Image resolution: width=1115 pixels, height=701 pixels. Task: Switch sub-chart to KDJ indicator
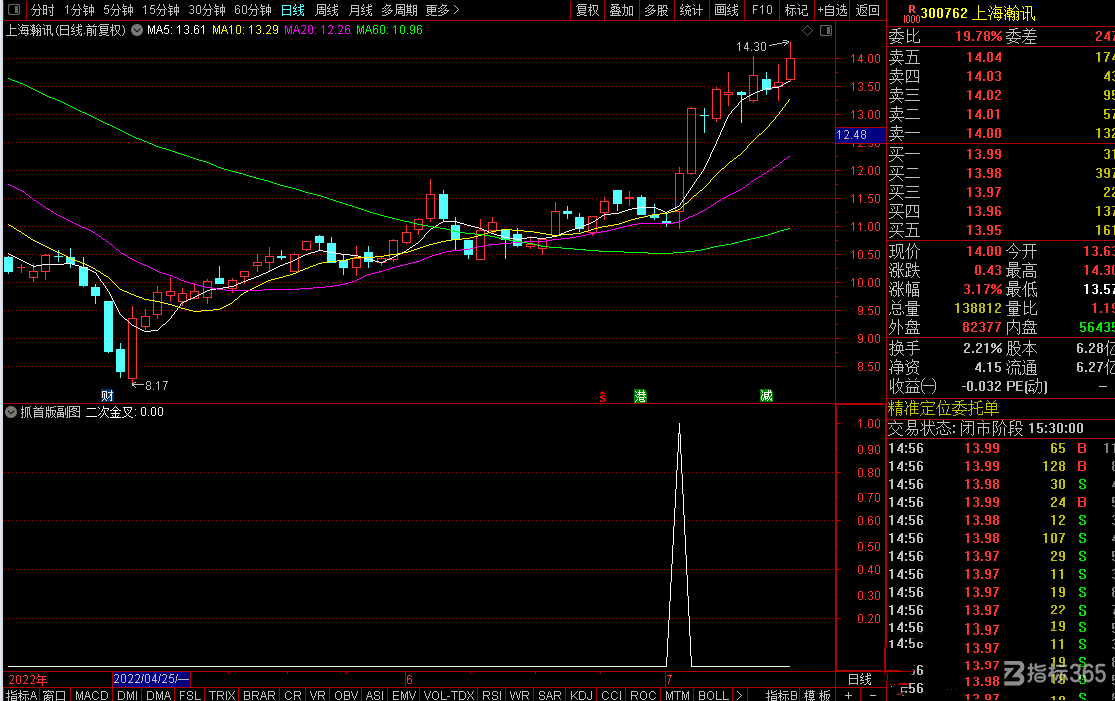[581, 695]
